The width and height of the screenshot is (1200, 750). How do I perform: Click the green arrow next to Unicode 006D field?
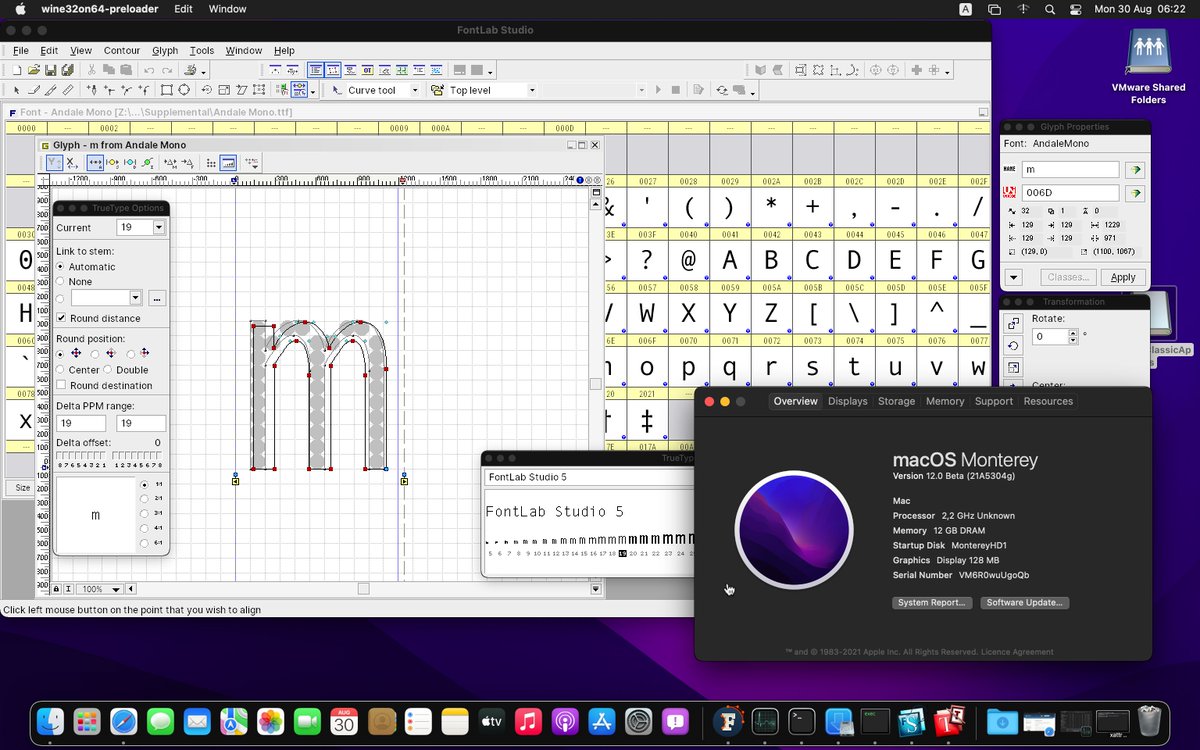click(1135, 193)
